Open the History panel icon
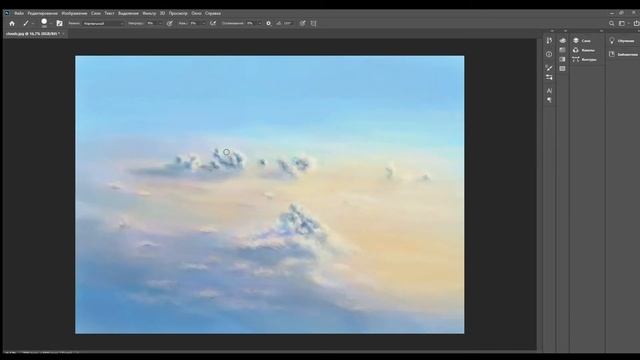This screenshot has width=640, height=360. (549, 40)
